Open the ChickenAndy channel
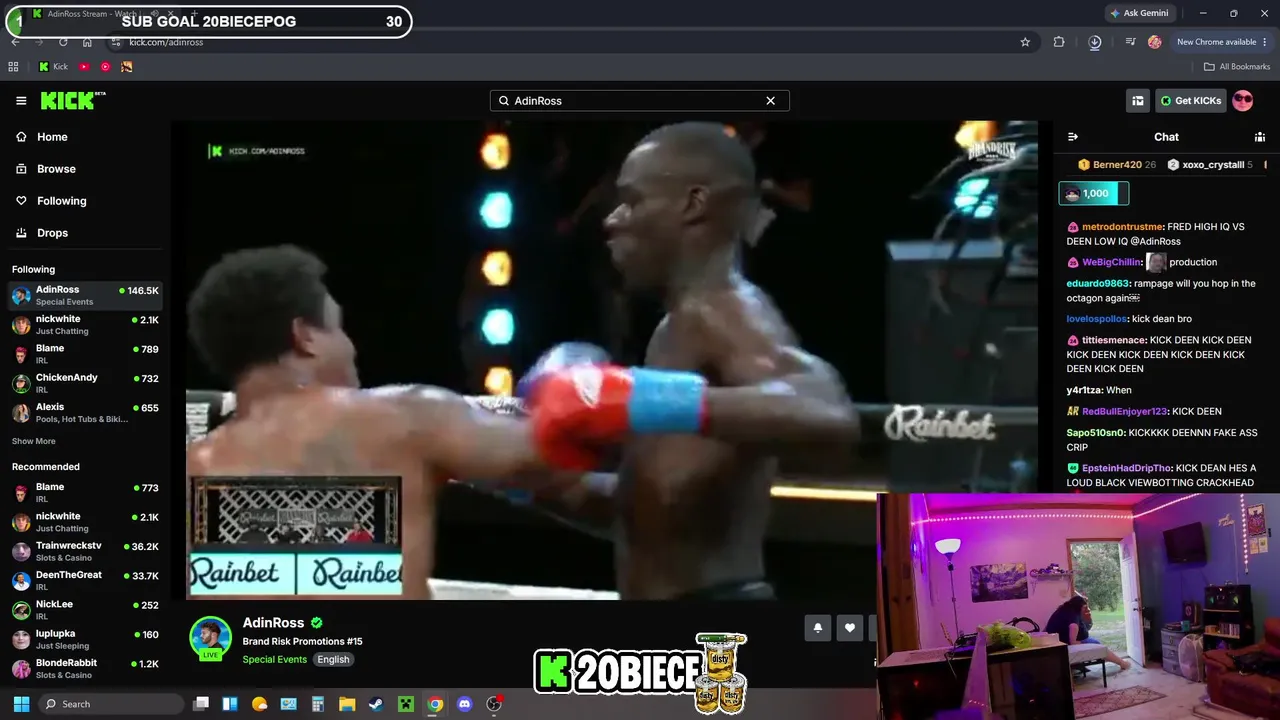1280x720 pixels. click(85, 383)
